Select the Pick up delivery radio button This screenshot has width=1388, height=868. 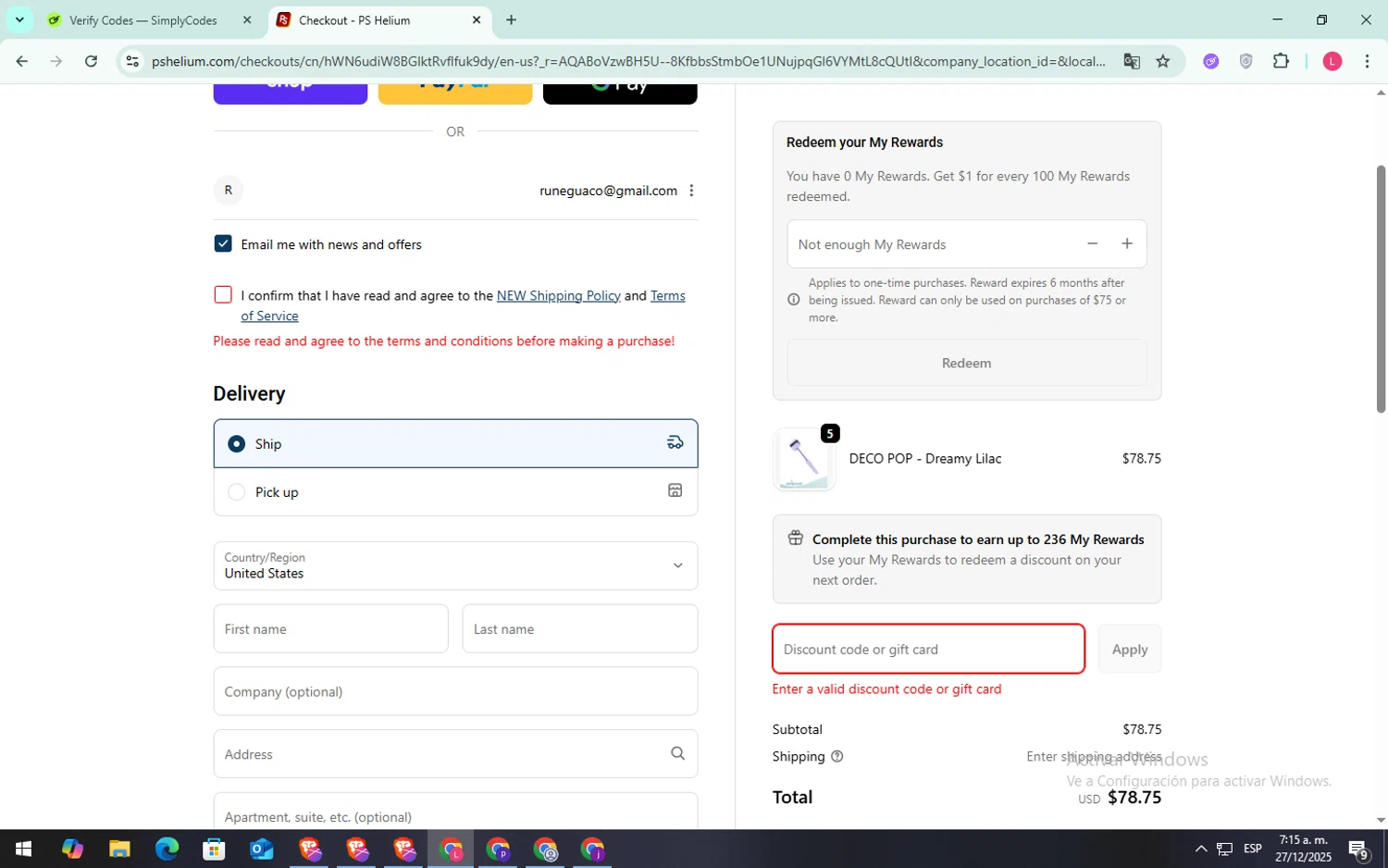[x=237, y=492]
